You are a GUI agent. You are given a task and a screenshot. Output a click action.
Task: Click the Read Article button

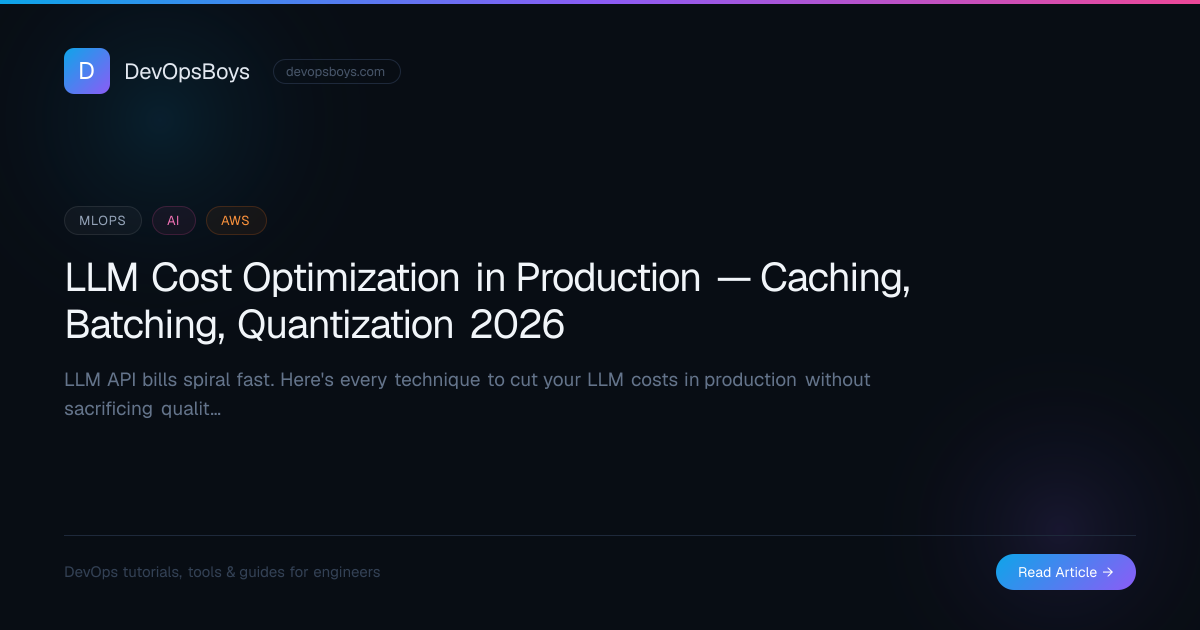click(1066, 572)
